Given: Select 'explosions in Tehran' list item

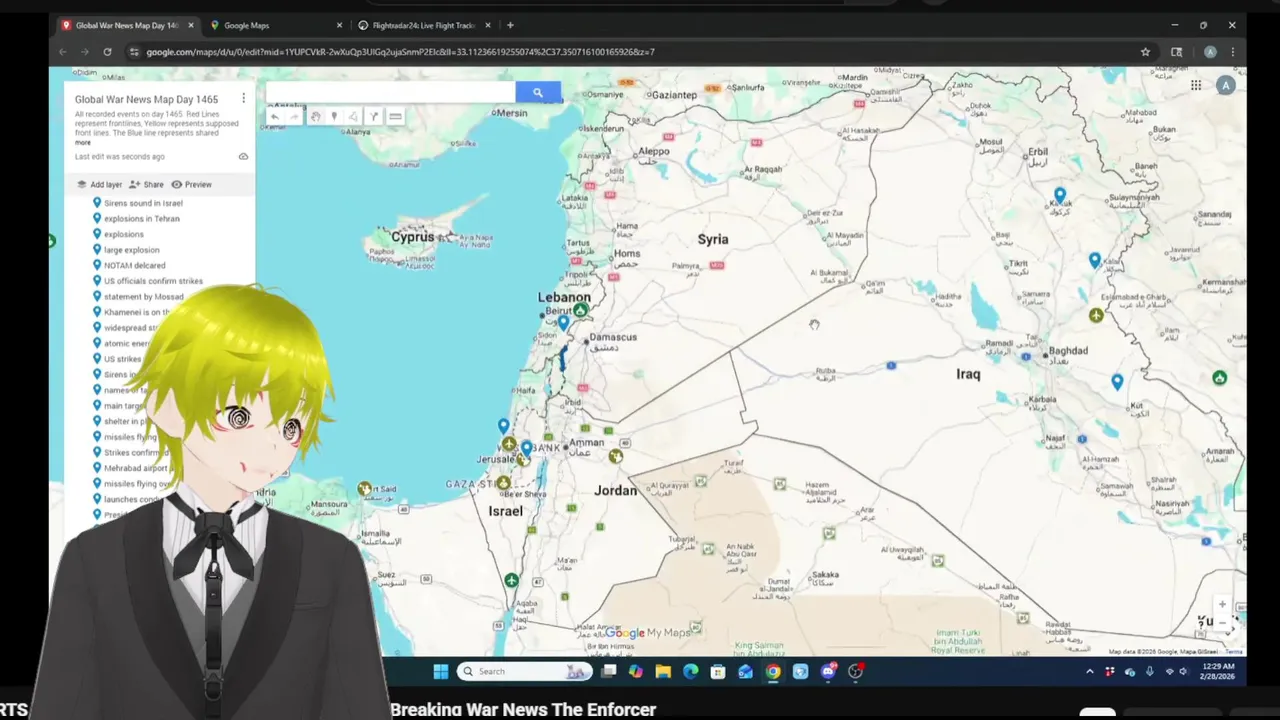Looking at the screenshot, I should click(142, 219).
